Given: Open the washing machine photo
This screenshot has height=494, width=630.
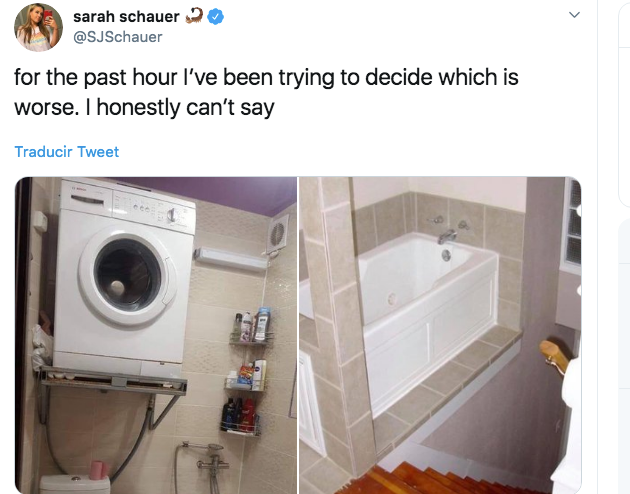Looking at the screenshot, I should pos(156,335).
